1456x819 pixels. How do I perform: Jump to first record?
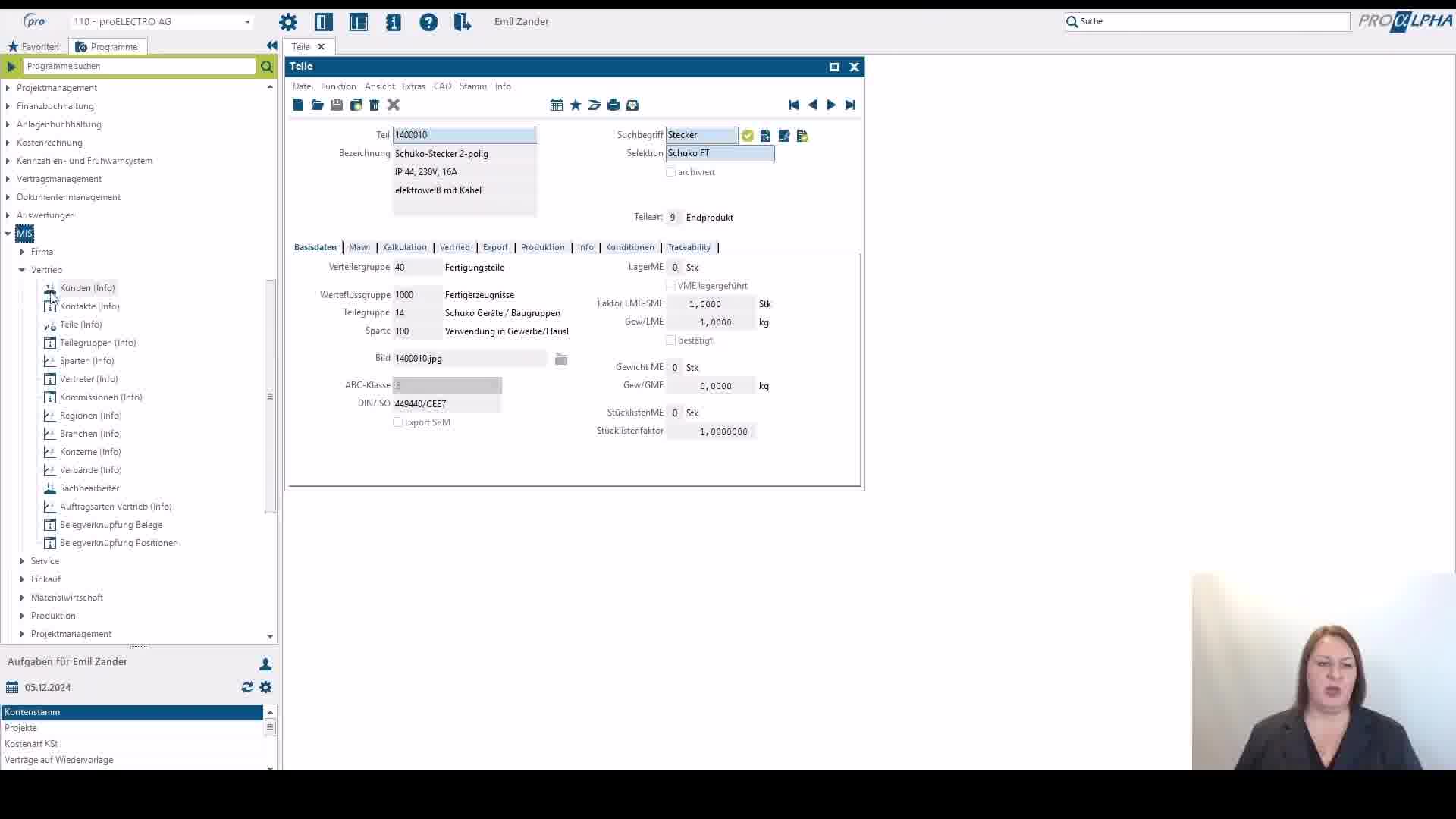pos(793,105)
